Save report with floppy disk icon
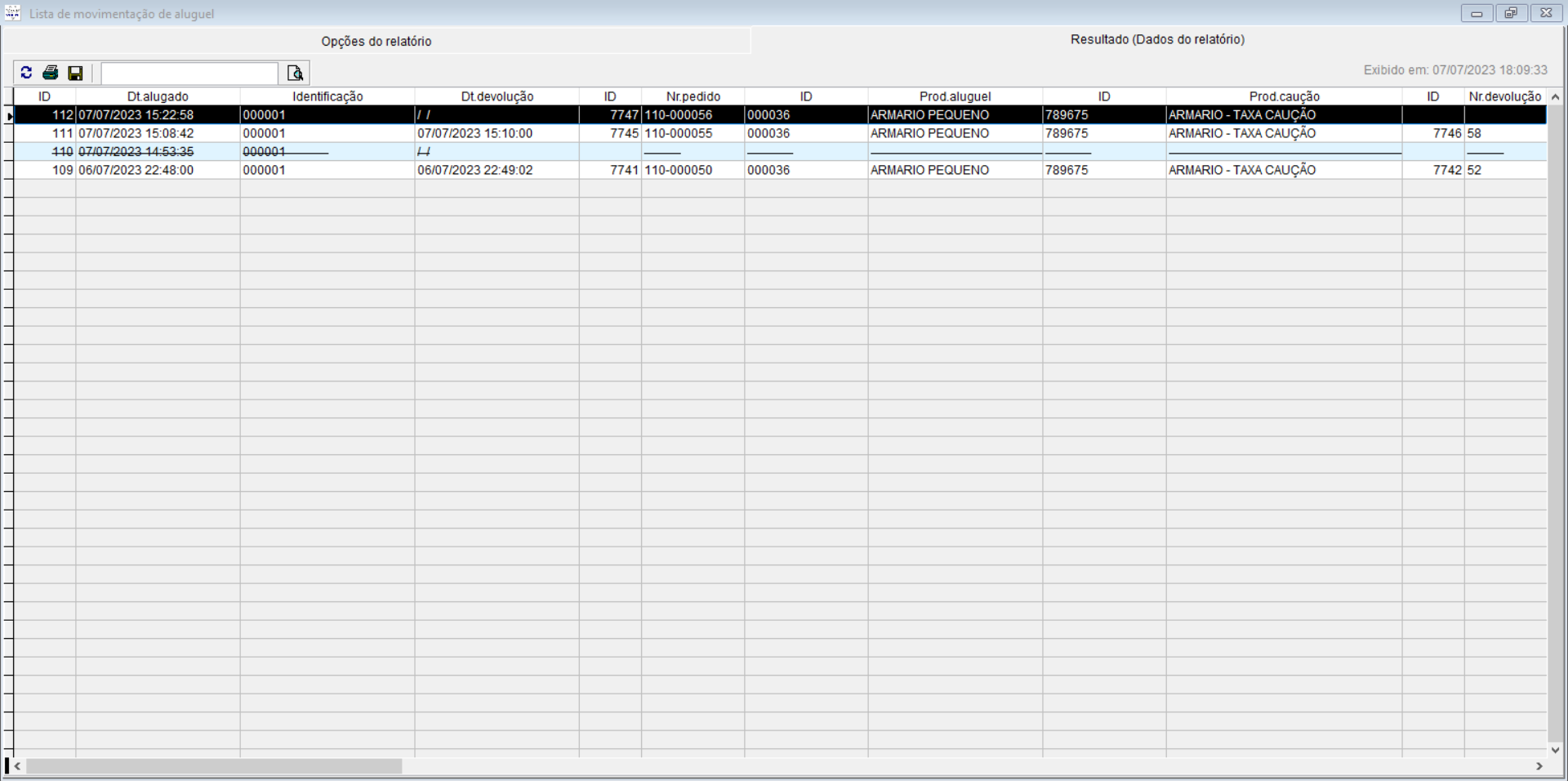The width and height of the screenshot is (1568, 781). (75, 74)
